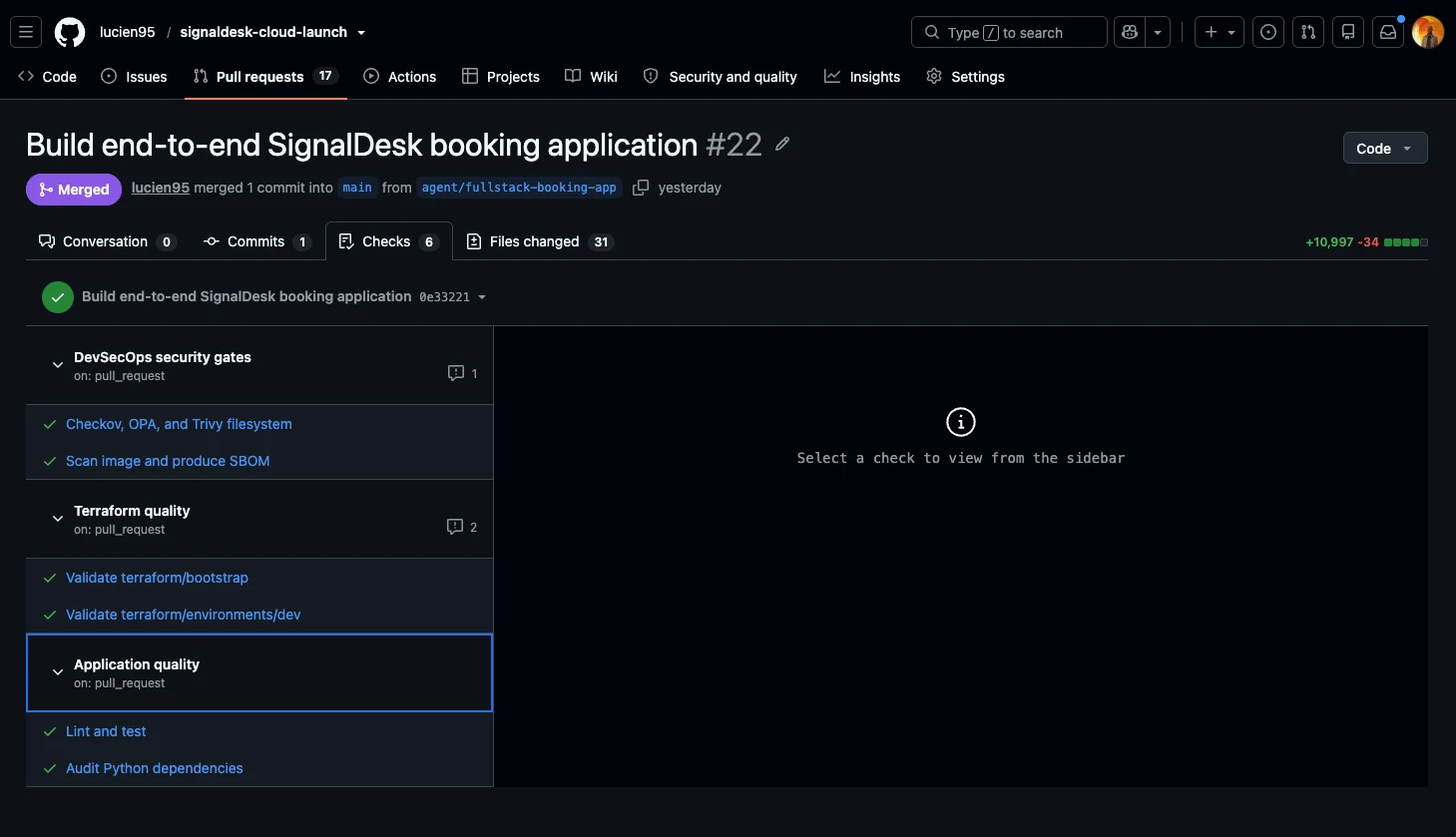Open the Actions repository tab
The width and height of the screenshot is (1456, 837).
(x=399, y=77)
